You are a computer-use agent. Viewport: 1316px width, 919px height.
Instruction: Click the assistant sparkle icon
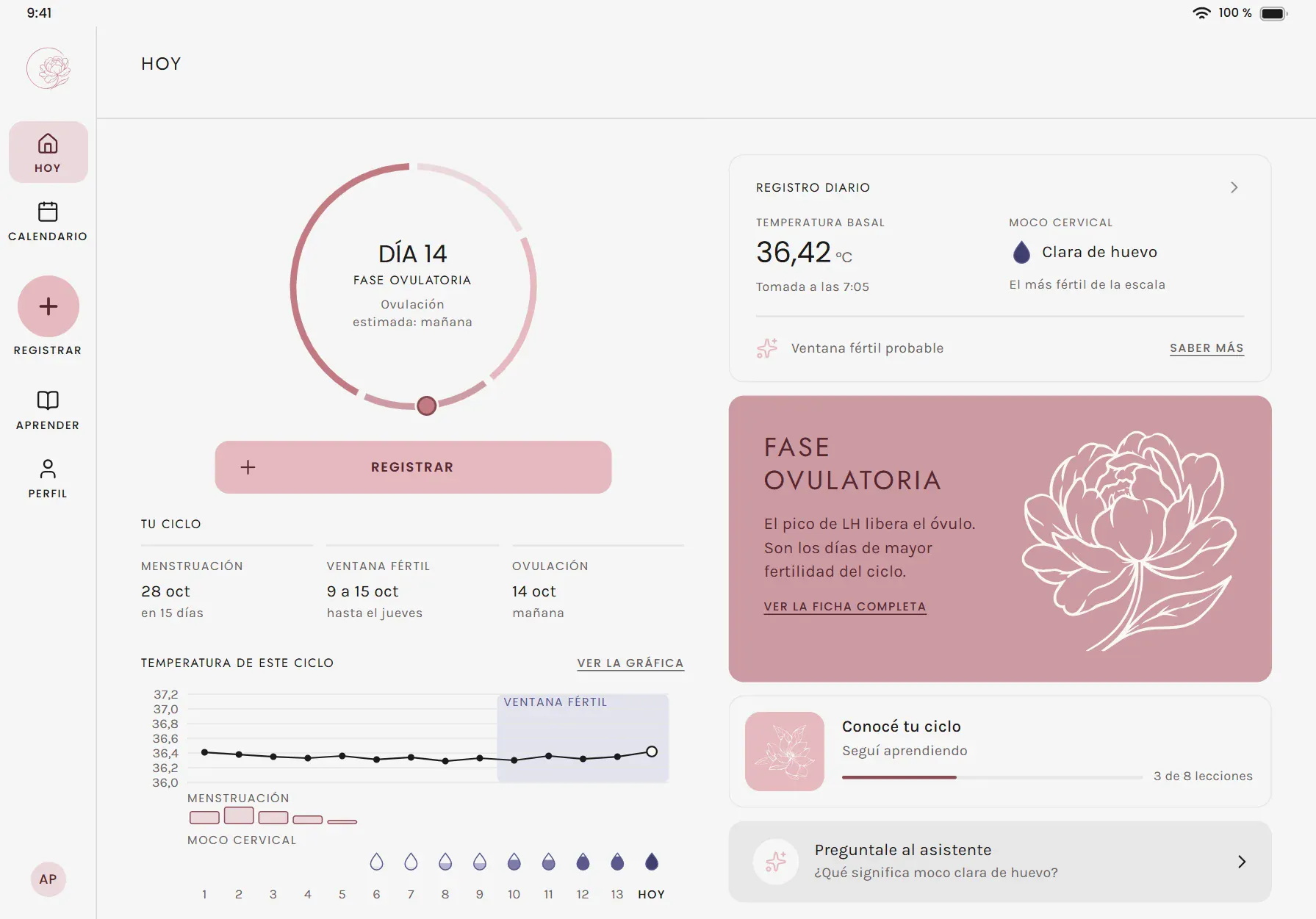(x=776, y=862)
